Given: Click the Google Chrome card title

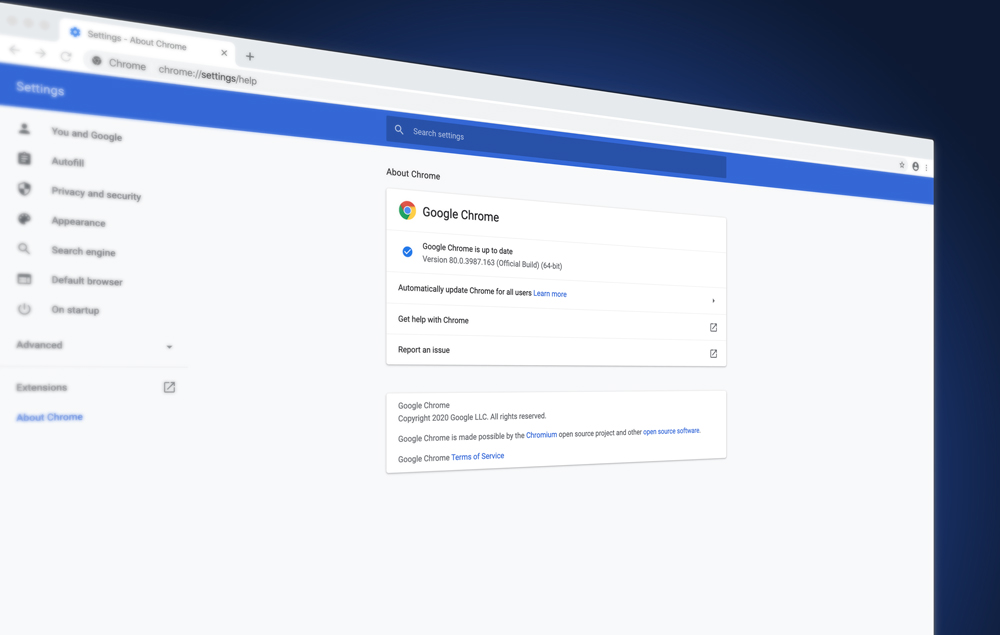Looking at the screenshot, I should (x=460, y=215).
